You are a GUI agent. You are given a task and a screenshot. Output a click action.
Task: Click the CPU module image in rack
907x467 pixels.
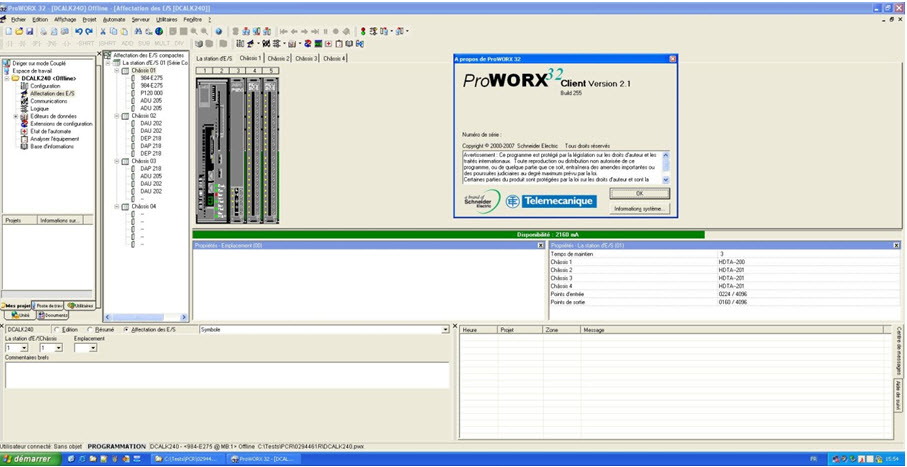[212, 150]
